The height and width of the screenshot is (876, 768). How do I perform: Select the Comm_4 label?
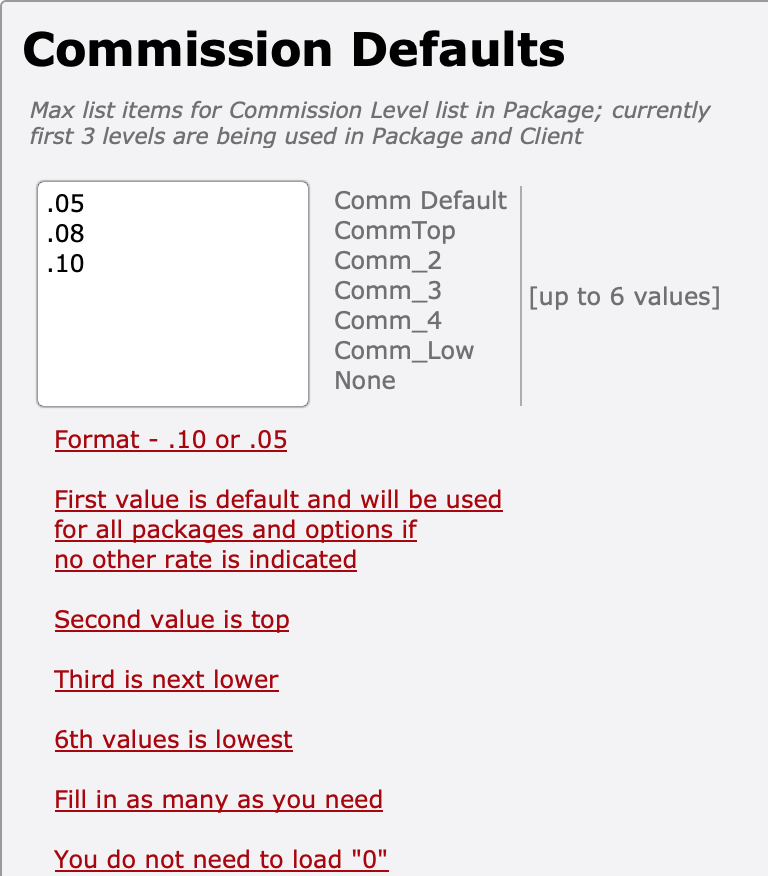click(x=388, y=321)
